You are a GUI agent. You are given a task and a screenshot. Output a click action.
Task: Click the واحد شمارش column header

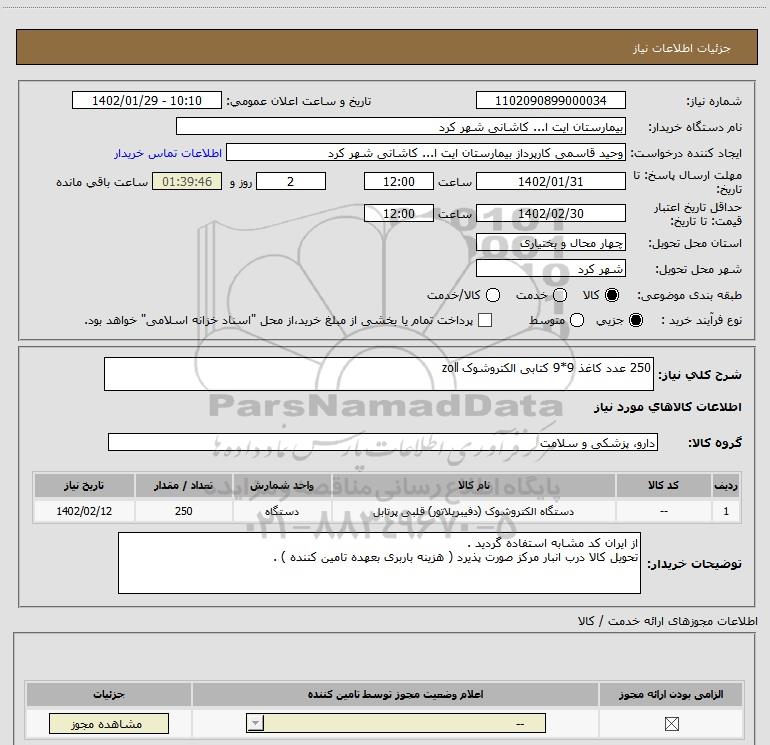282,485
